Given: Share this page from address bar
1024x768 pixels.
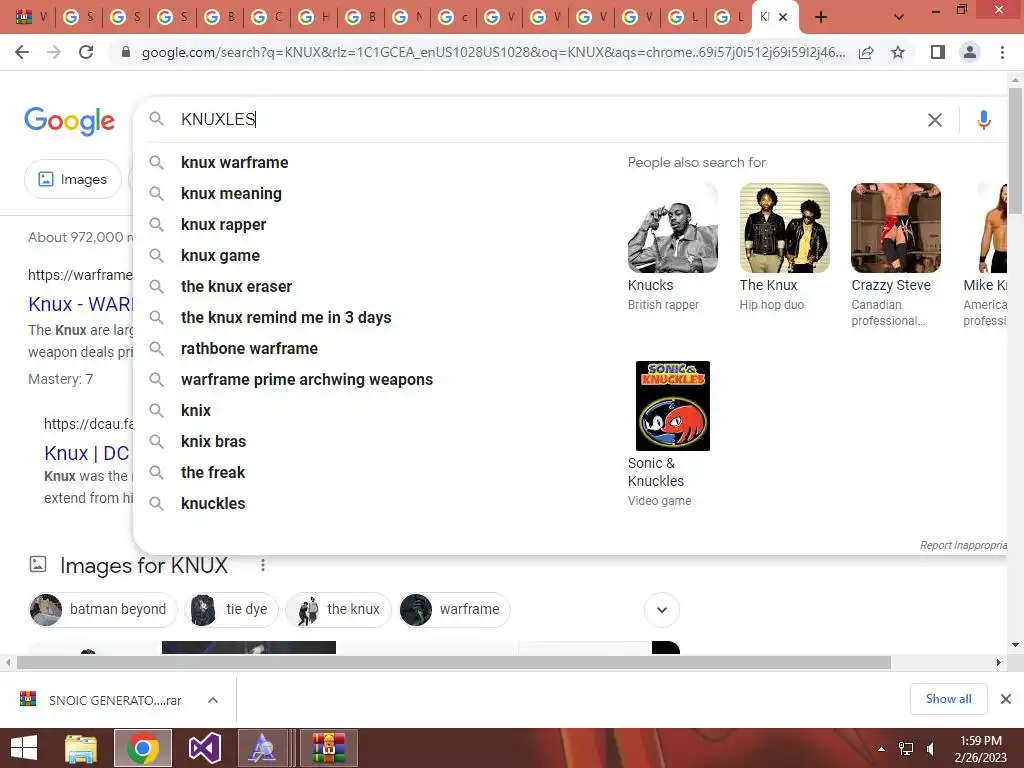Looking at the screenshot, I should [866, 52].
